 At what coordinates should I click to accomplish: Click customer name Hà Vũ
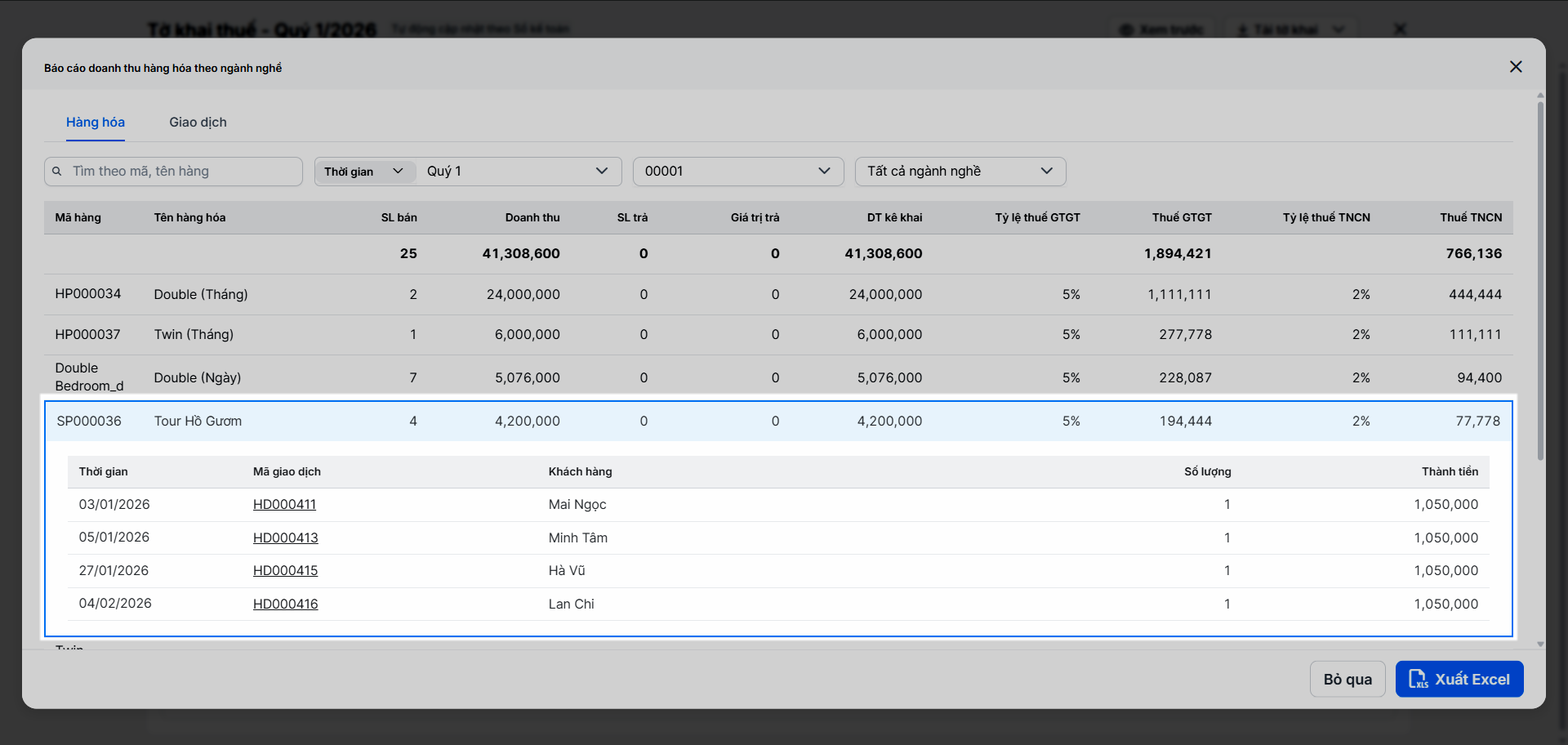click(x=567, y=571)
